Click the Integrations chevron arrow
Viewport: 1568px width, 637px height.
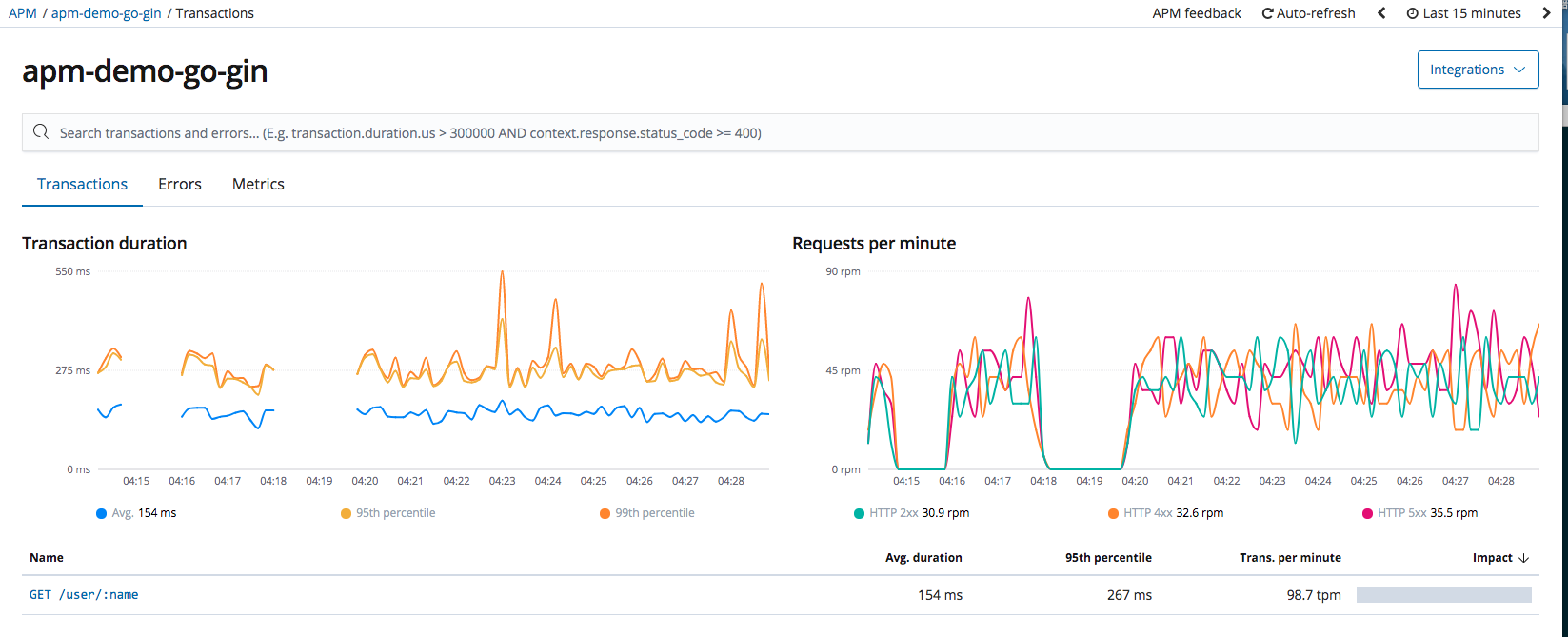(1519, 70)
